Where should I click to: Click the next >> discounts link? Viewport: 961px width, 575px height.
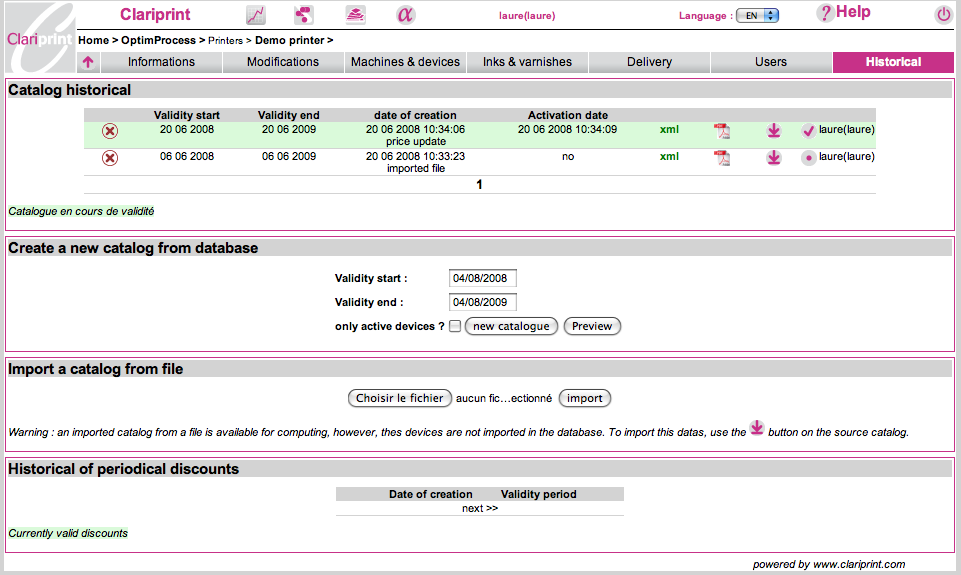(479, 508)
